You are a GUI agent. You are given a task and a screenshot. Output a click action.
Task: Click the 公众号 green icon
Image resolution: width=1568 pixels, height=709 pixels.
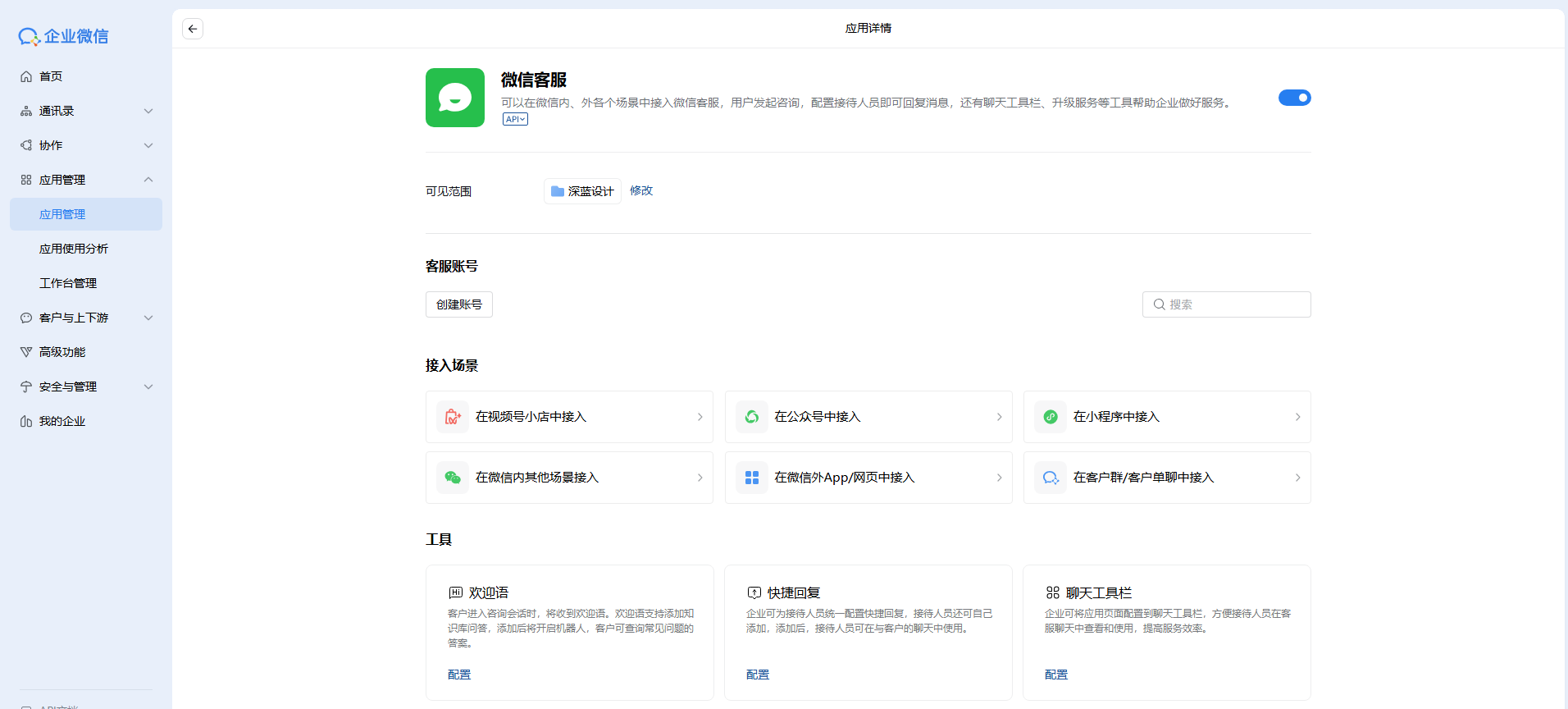point(752,417)
